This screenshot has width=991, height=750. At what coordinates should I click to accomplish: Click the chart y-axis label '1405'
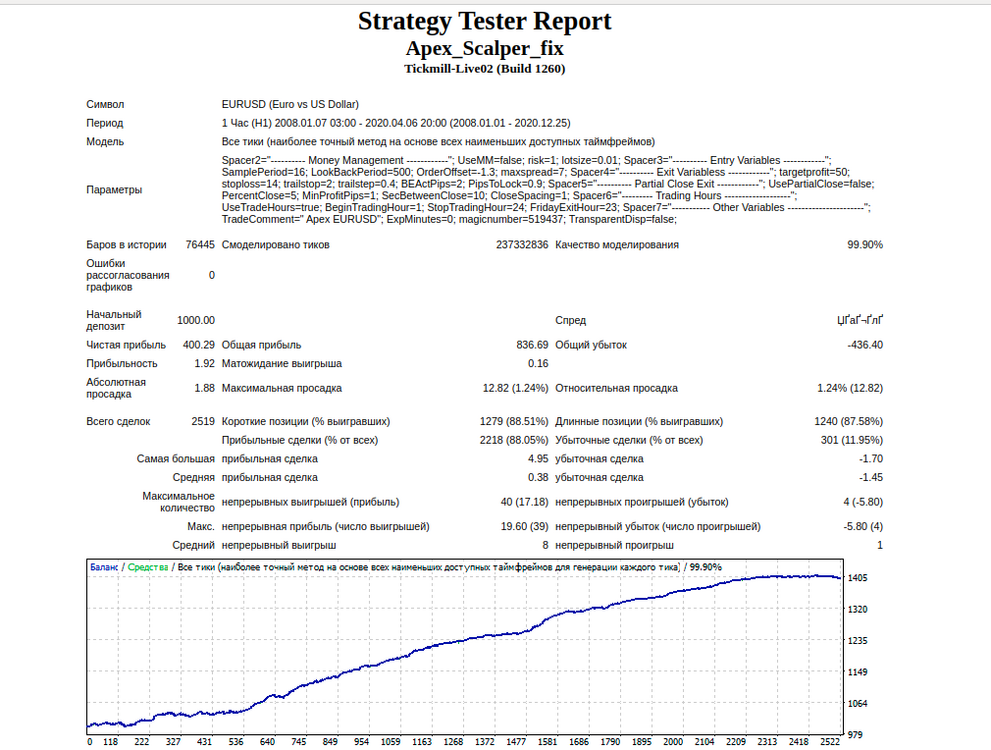858,578
